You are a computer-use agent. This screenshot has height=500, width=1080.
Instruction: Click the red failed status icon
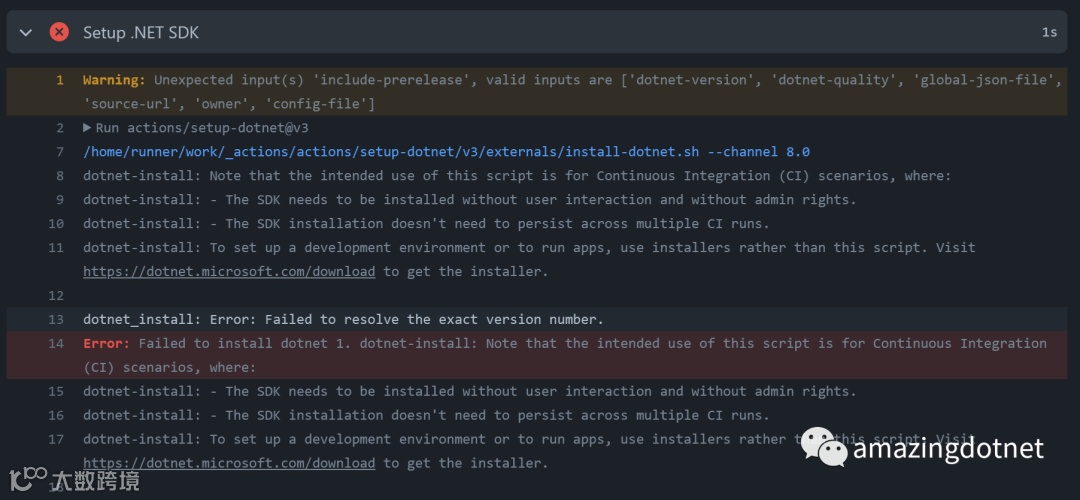pos(59,32)
